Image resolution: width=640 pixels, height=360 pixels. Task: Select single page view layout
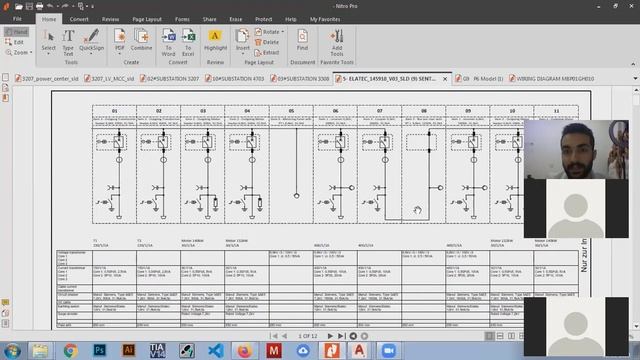tap(489, 336)
